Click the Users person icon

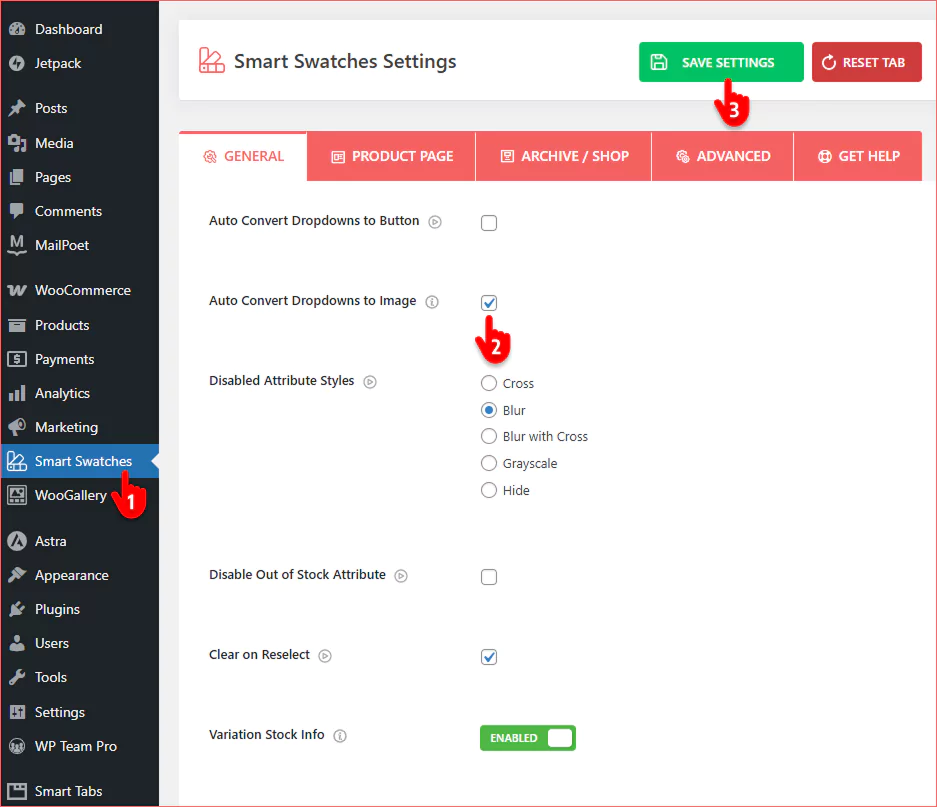pyautogui.click(x=17, y=643)
